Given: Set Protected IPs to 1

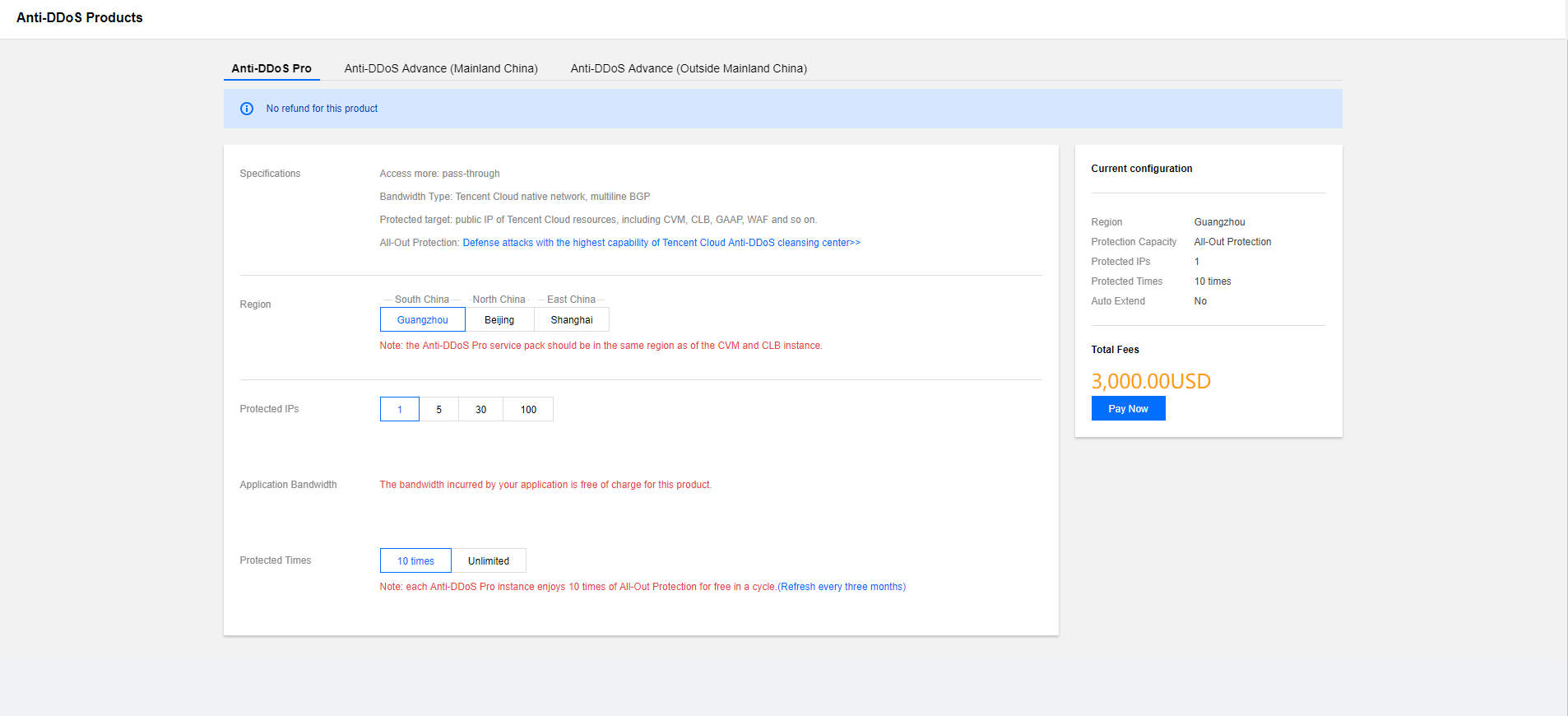Looking at the screenshot, I should [400, 409].
